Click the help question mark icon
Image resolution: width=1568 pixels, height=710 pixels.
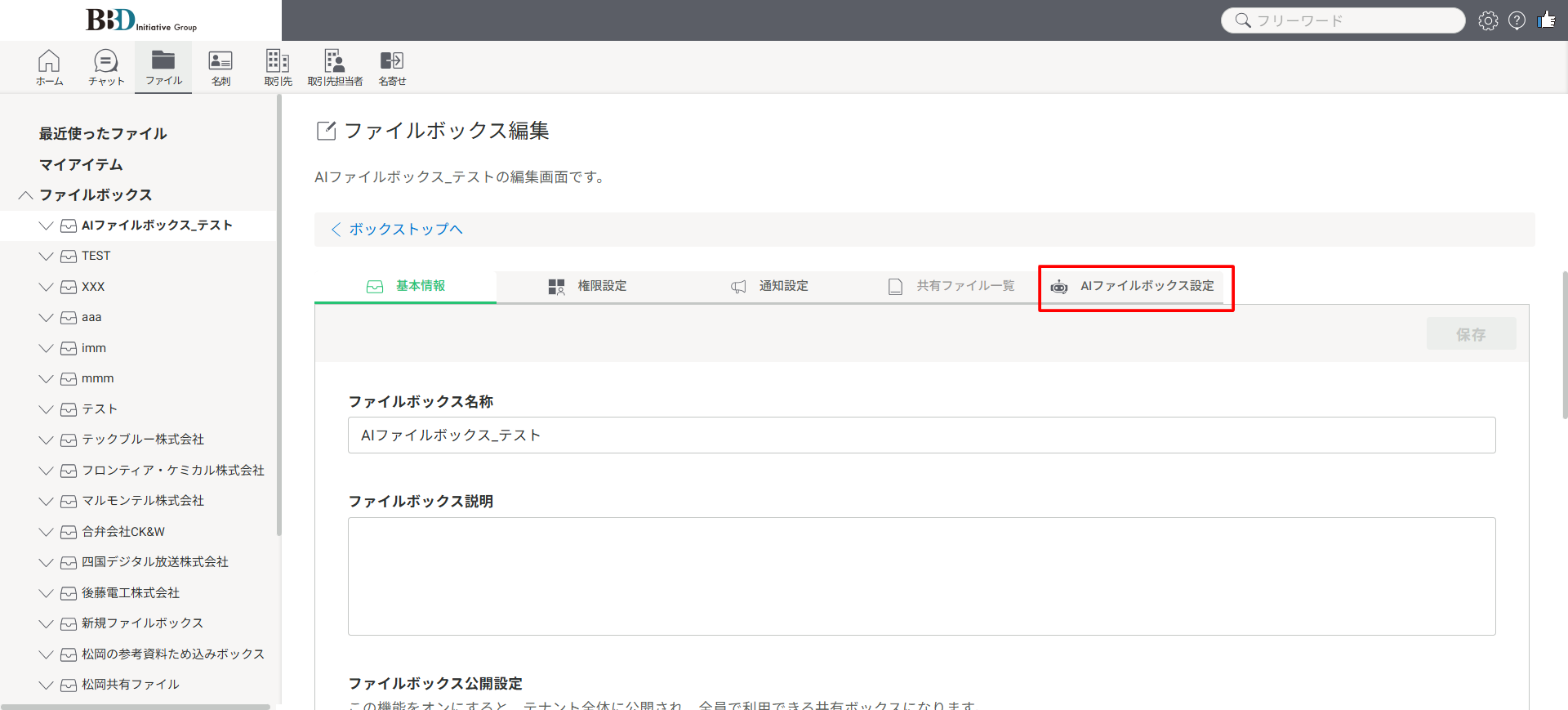click(x=1517, y=20)
